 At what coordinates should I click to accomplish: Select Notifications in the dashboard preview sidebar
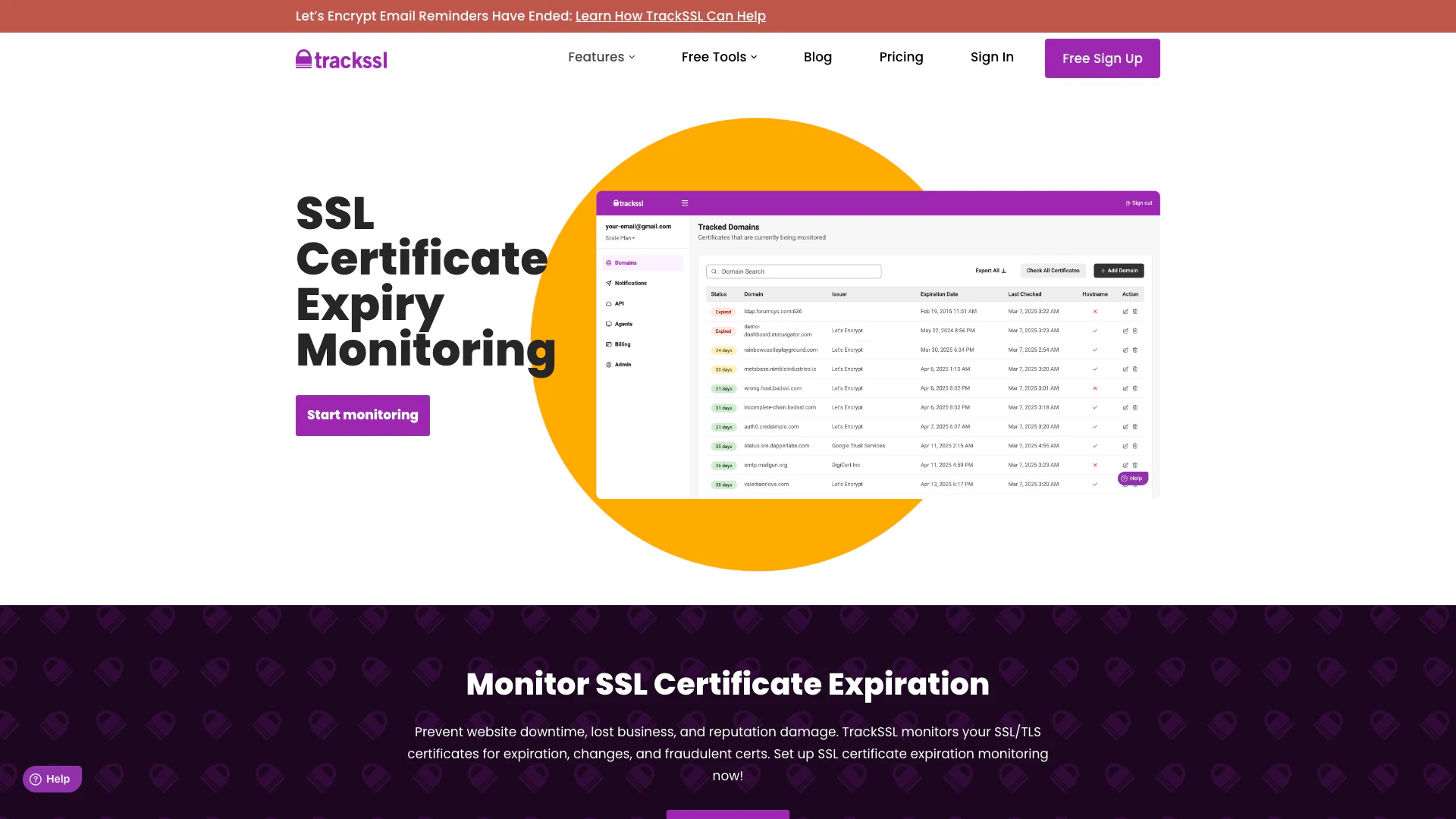click(626, 283)
